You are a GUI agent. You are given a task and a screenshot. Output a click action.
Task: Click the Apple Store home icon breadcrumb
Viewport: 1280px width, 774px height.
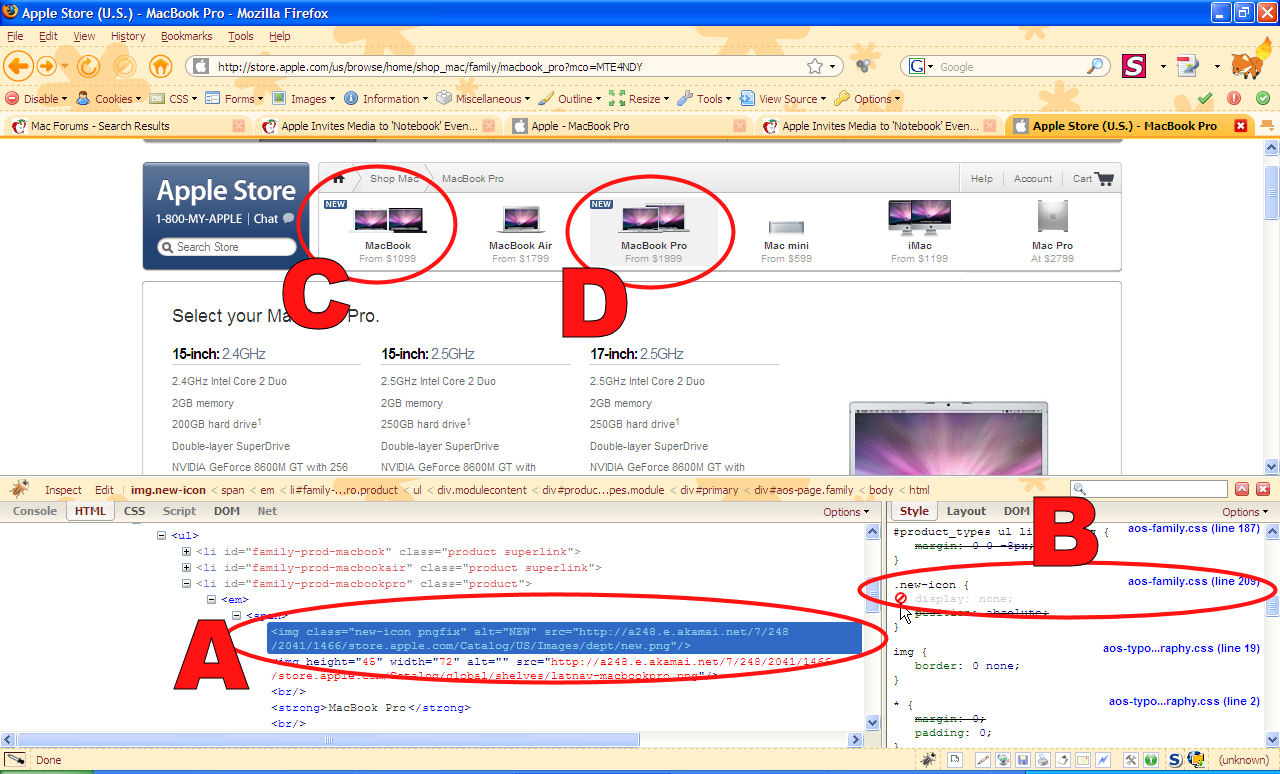[339, 178]
